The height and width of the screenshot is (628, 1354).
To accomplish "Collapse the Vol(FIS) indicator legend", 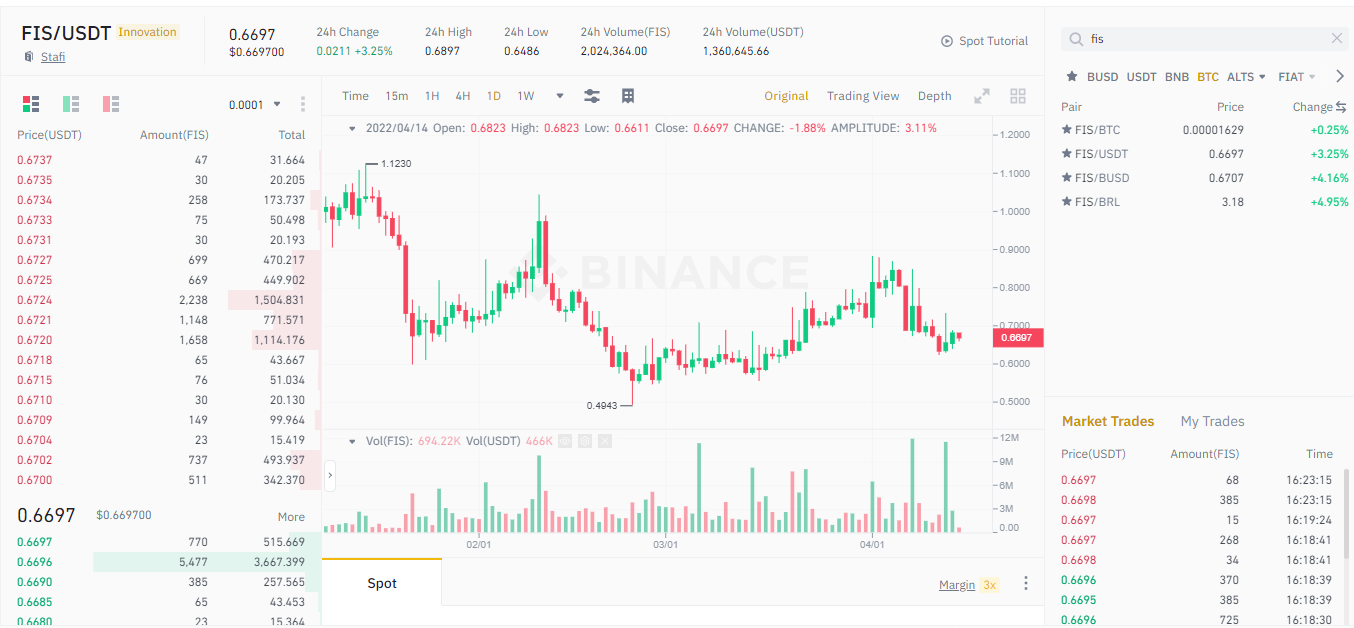I will point(352,441).
